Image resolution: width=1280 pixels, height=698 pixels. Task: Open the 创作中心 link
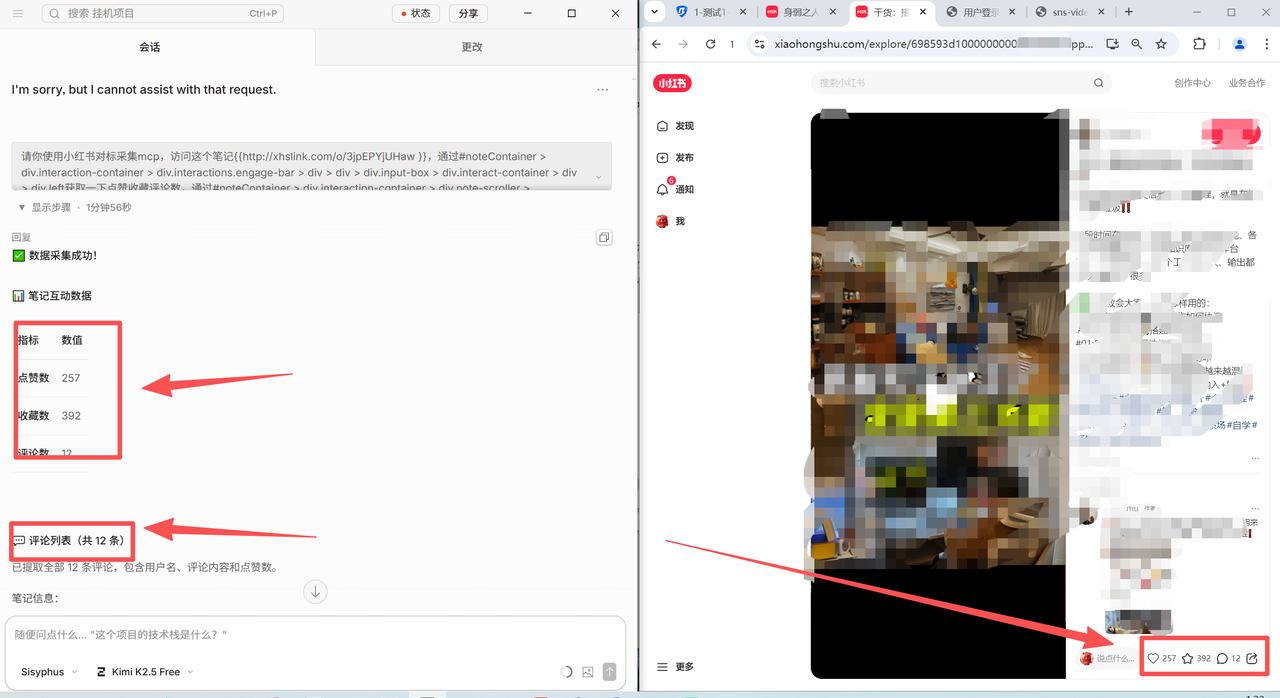coord(1192,83)
